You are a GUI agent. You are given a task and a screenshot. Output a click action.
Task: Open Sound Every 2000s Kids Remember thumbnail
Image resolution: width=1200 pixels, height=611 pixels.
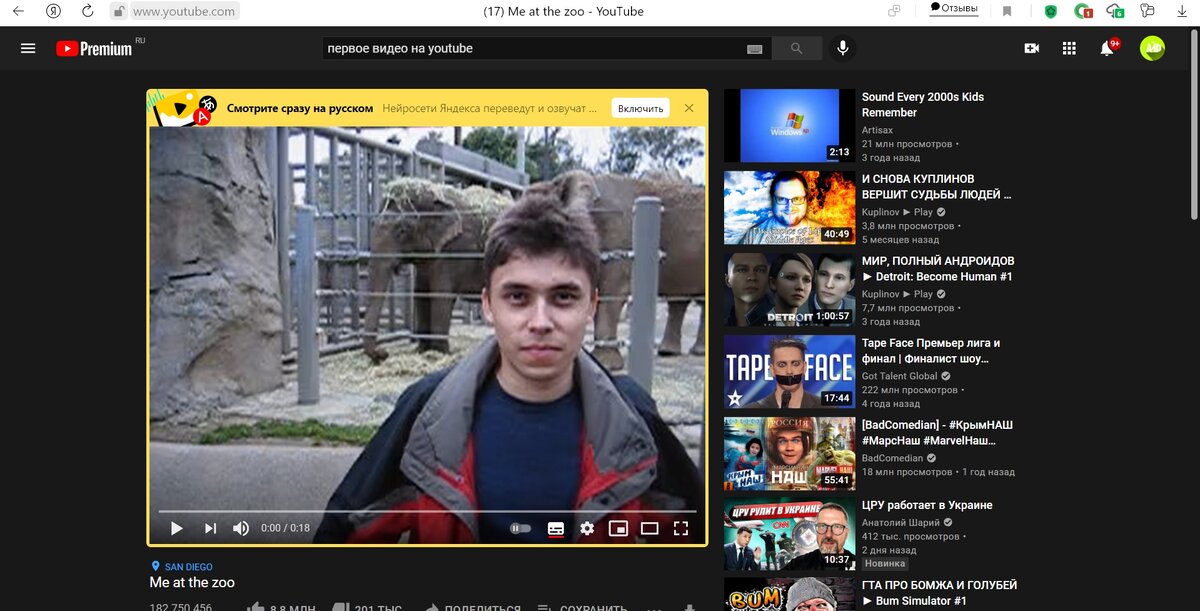788,125
